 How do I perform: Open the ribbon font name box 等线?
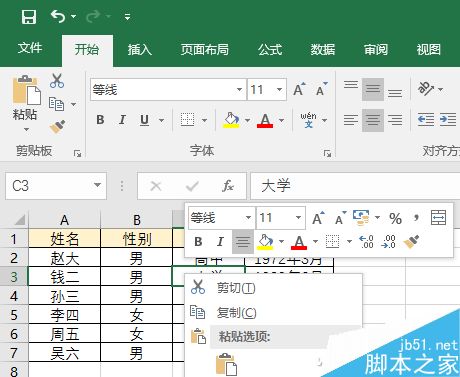[168, 90]
